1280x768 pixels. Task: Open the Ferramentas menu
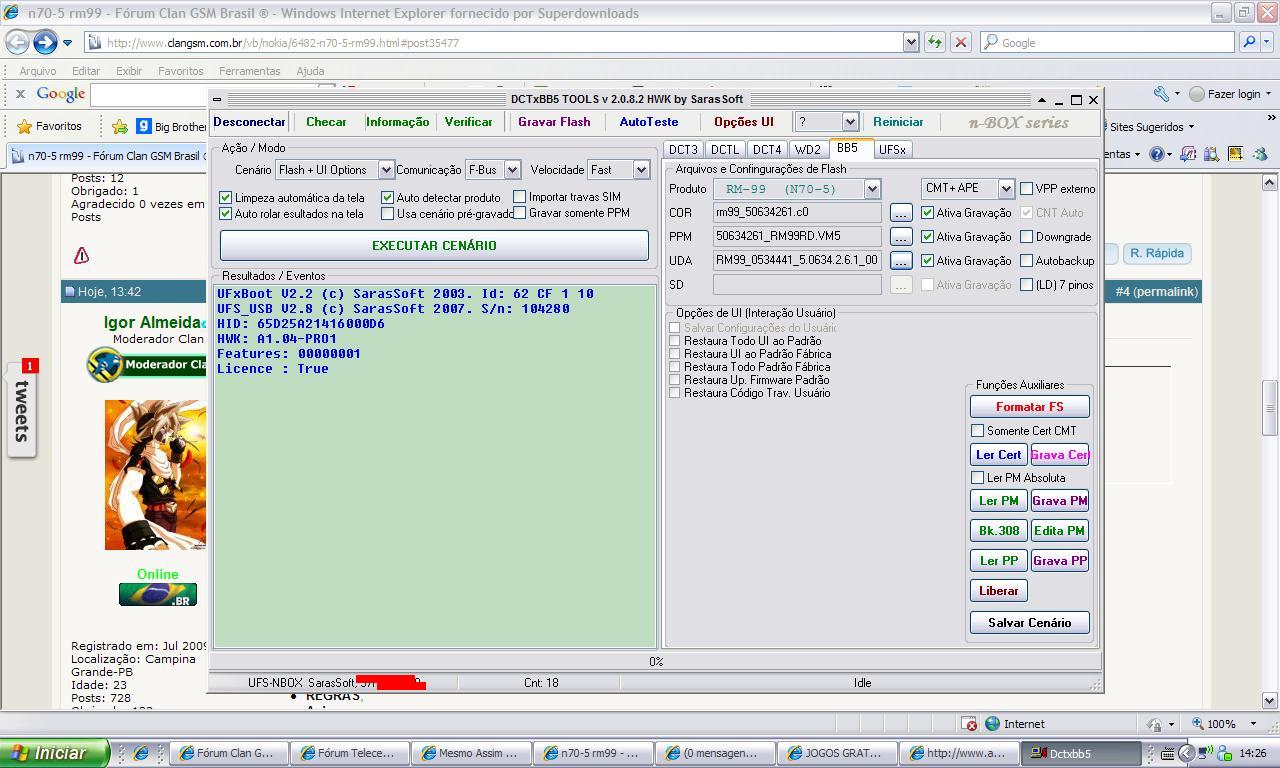tap(249, 71)
